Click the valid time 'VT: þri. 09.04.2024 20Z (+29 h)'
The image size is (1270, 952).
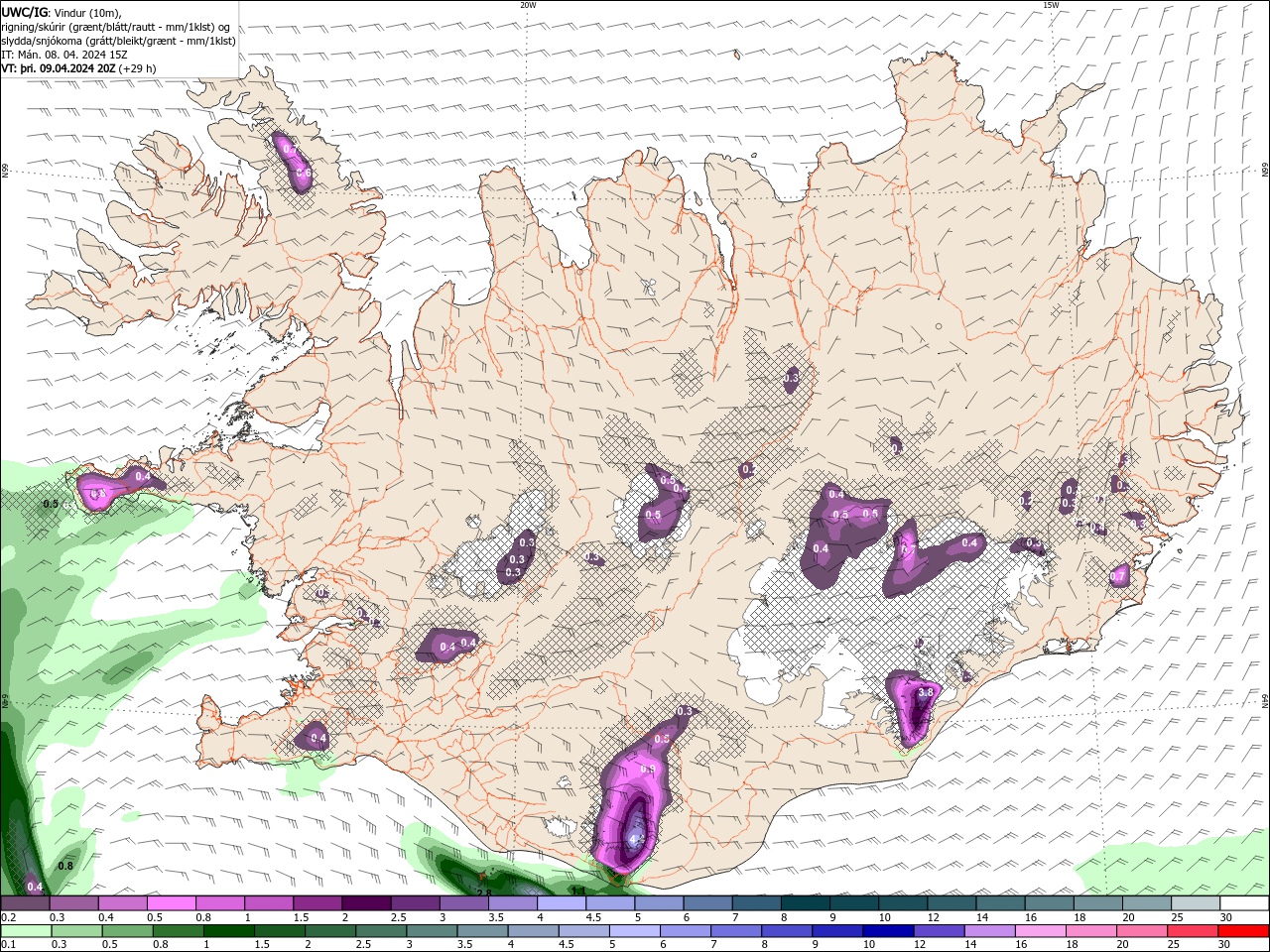pos(78,68)
